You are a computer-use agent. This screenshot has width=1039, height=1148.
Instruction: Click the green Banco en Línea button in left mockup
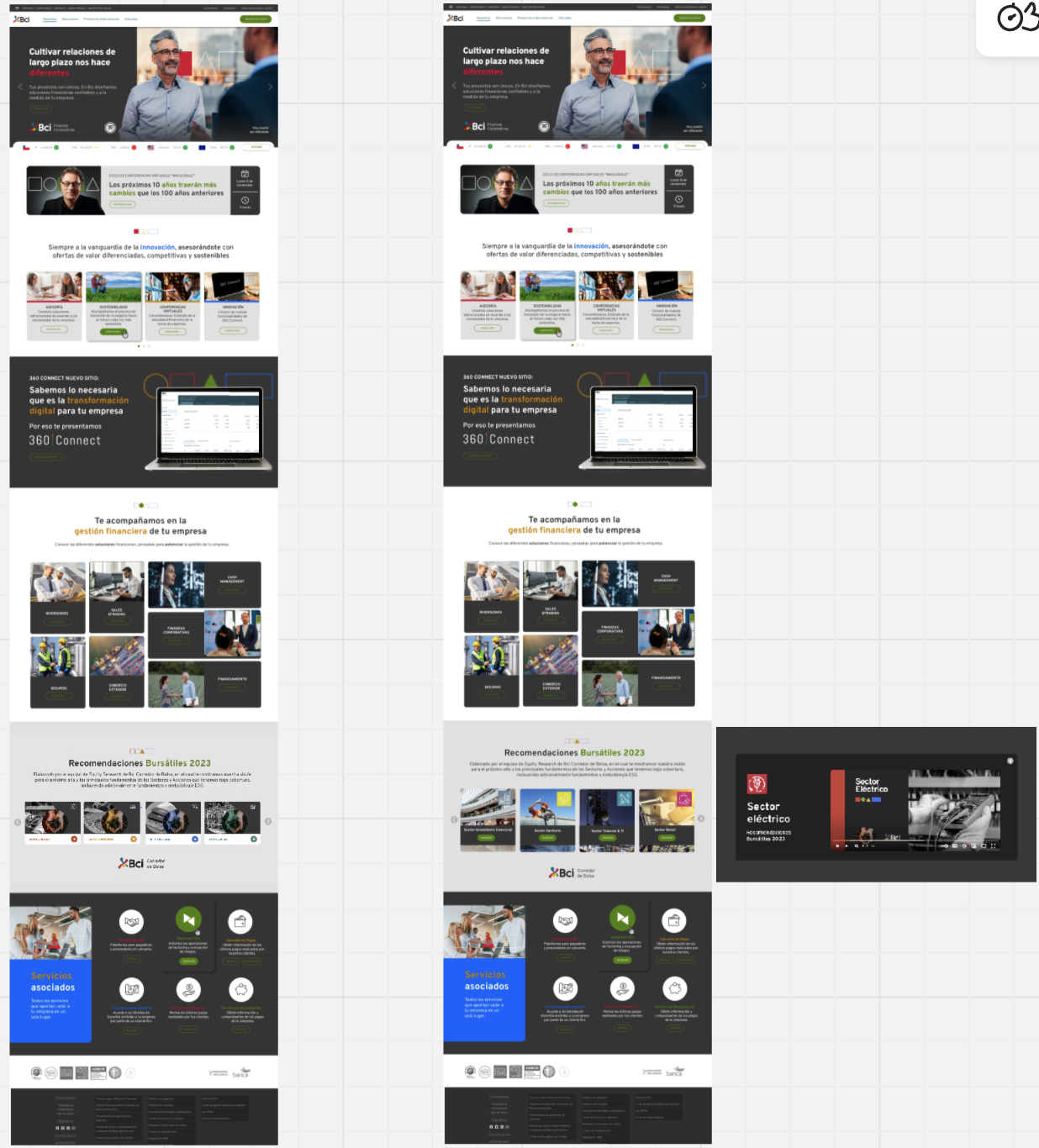coord(256,18)
